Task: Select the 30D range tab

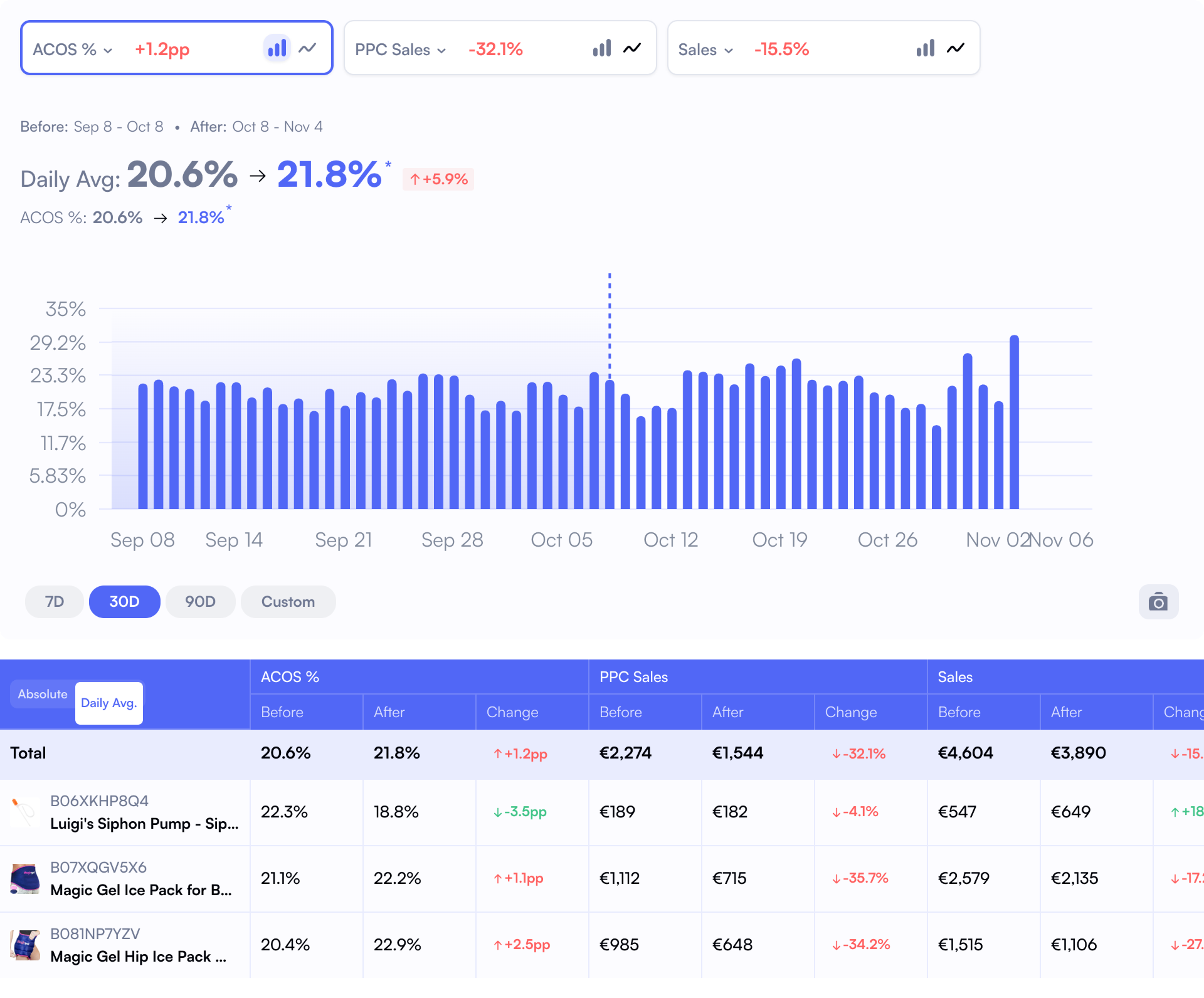Action: coord(124,602)
